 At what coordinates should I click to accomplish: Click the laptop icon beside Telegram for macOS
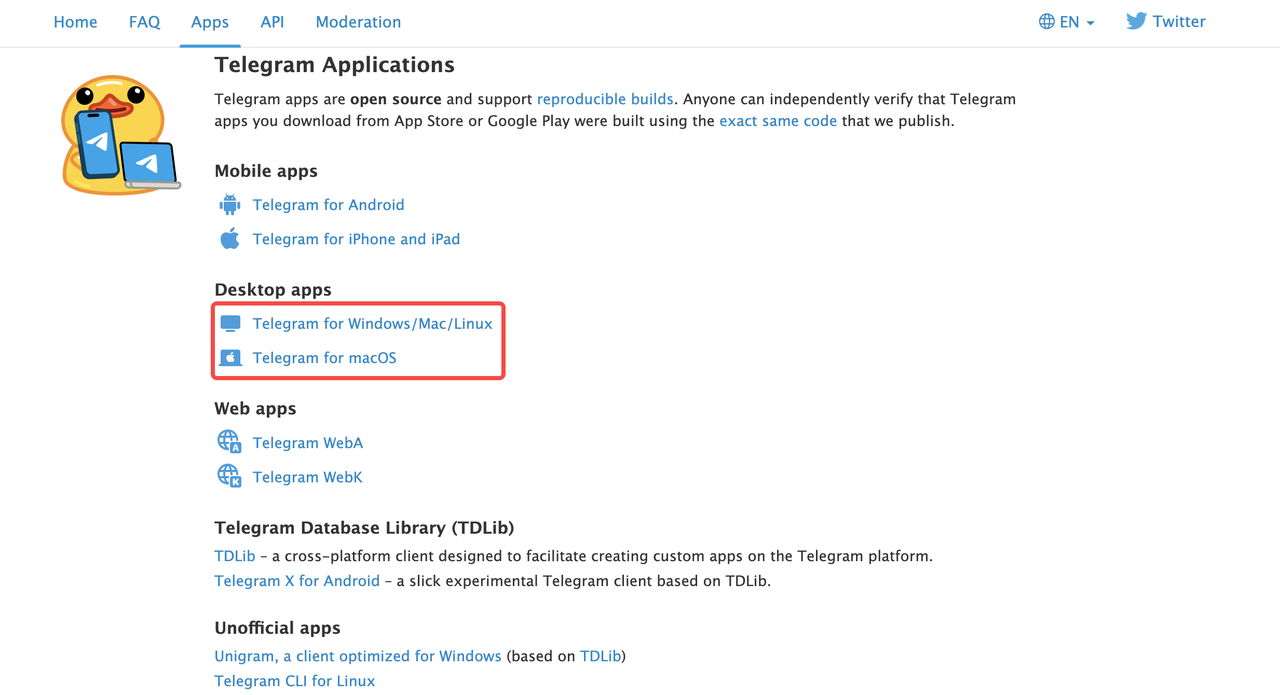click(230, 358)
